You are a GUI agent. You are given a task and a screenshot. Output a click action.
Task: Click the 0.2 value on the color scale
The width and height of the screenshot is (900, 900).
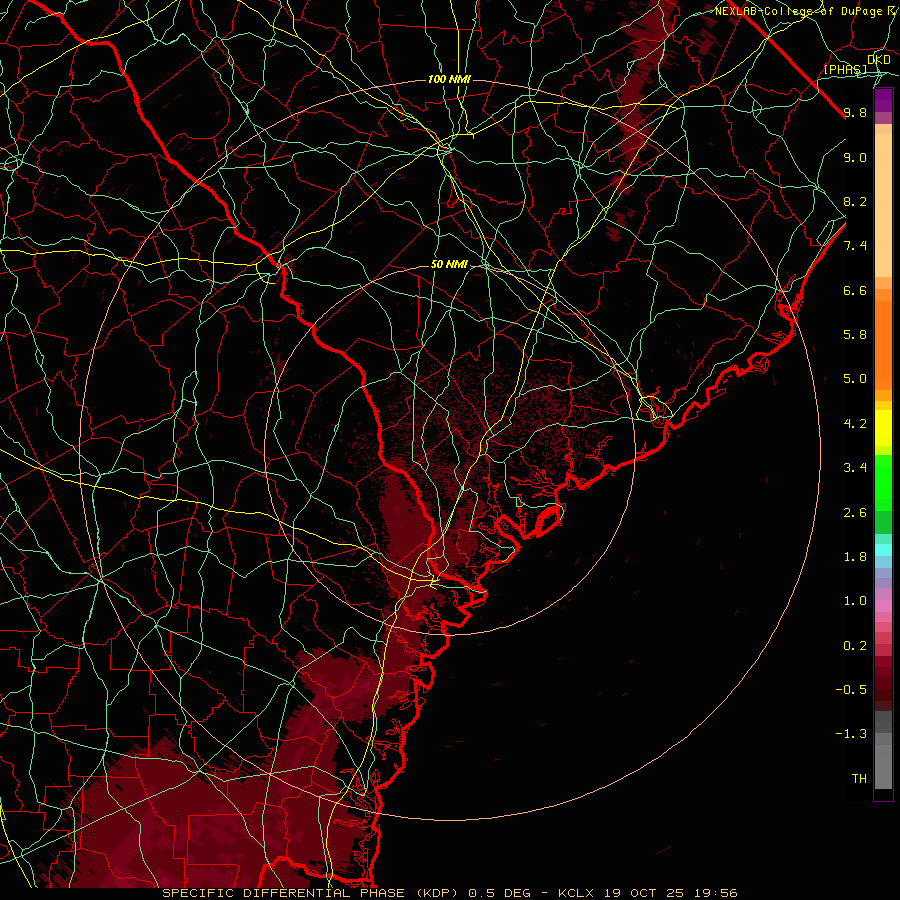click(855, 646)
